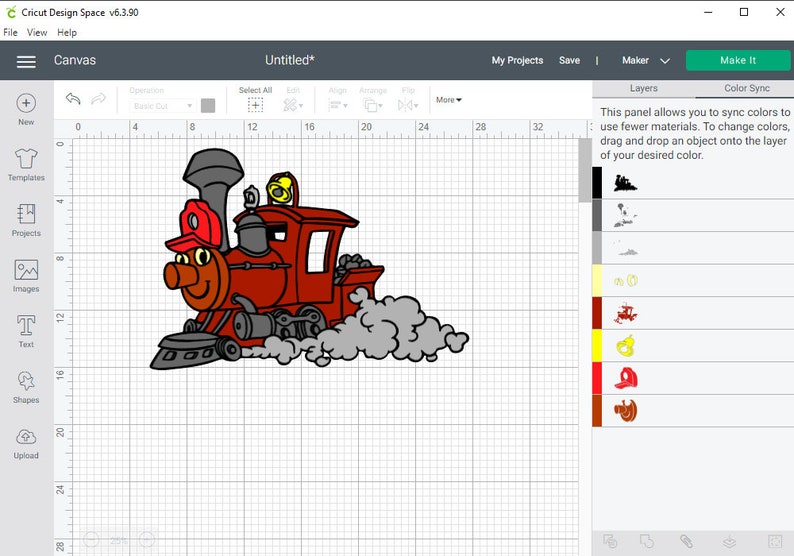Viewport: 794px width, 556px height.
Task: Open the Templates t-shirt icon
Action: pos(26,158)
